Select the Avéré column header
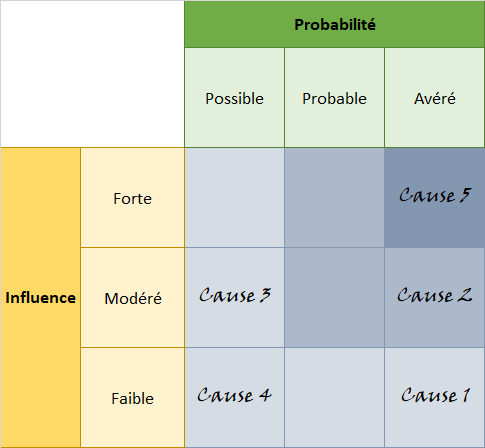The image size is (485, 448). click(435, 98)
